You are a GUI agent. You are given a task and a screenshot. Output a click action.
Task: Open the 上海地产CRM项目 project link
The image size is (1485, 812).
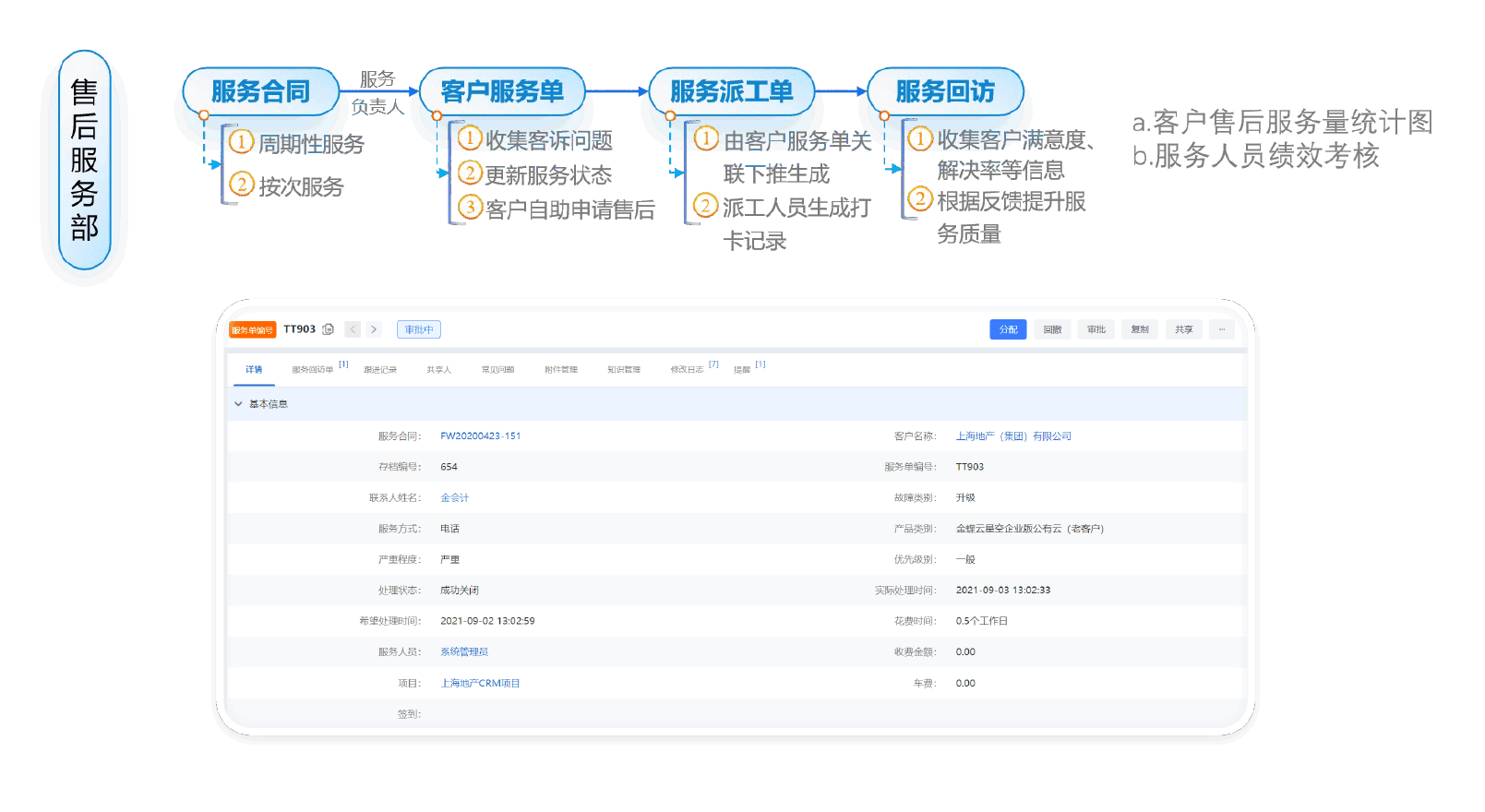click(480, 684)
